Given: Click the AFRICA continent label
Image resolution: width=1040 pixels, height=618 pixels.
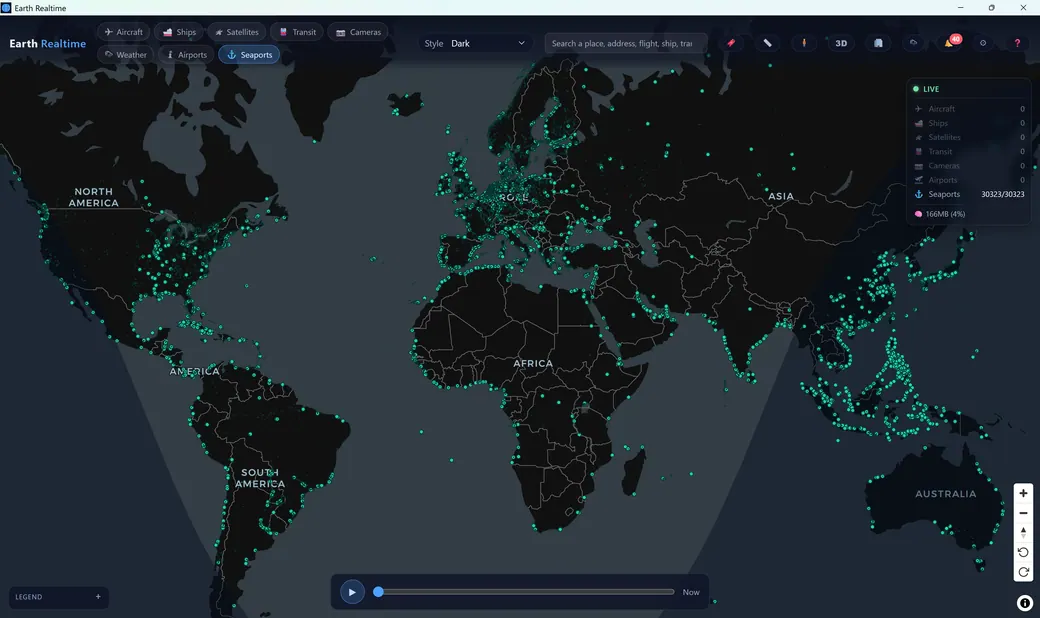Looking at the screenshot, I should (533, 363).
